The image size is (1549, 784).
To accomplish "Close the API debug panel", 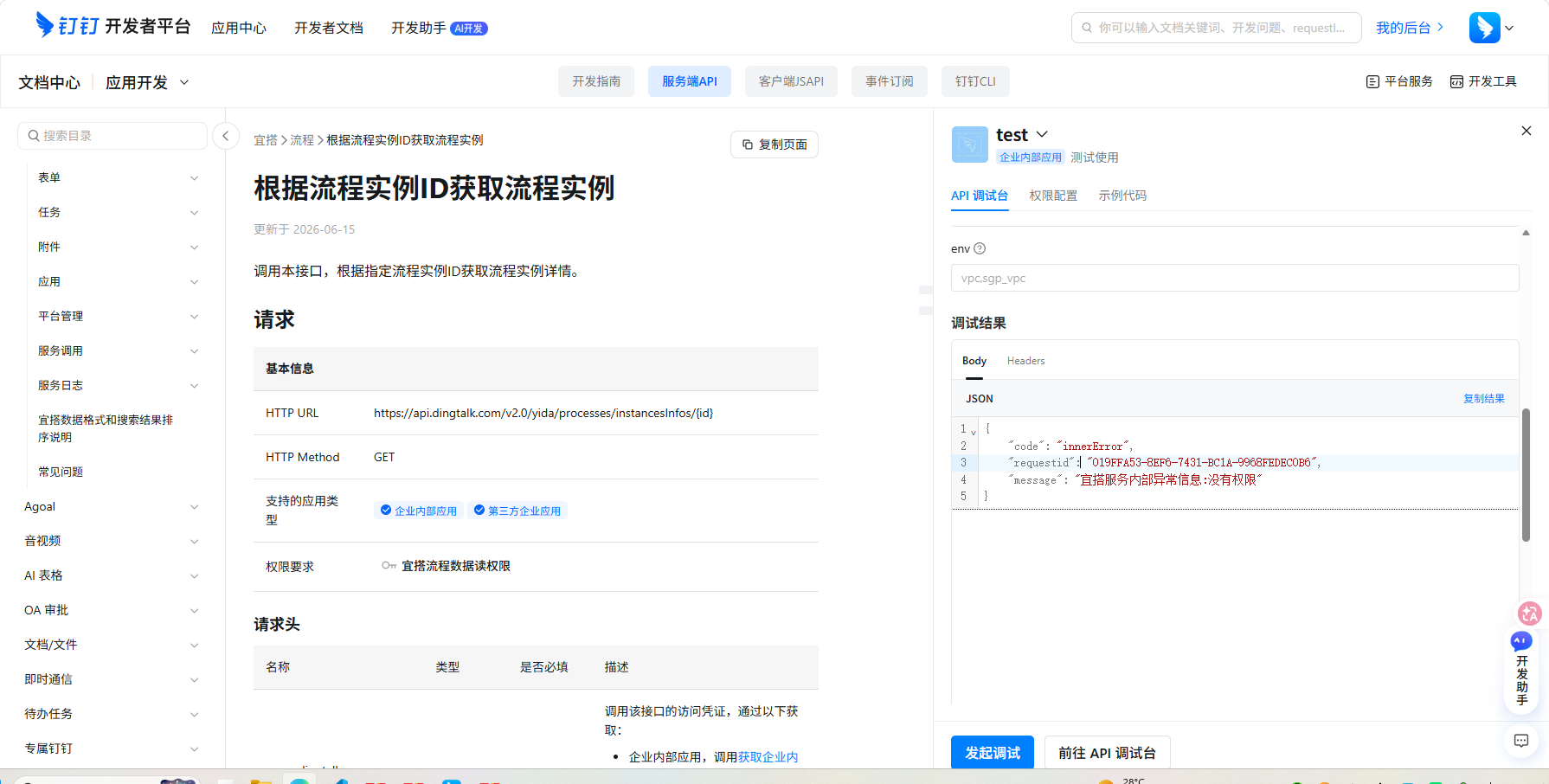I will coord(1527,131).
